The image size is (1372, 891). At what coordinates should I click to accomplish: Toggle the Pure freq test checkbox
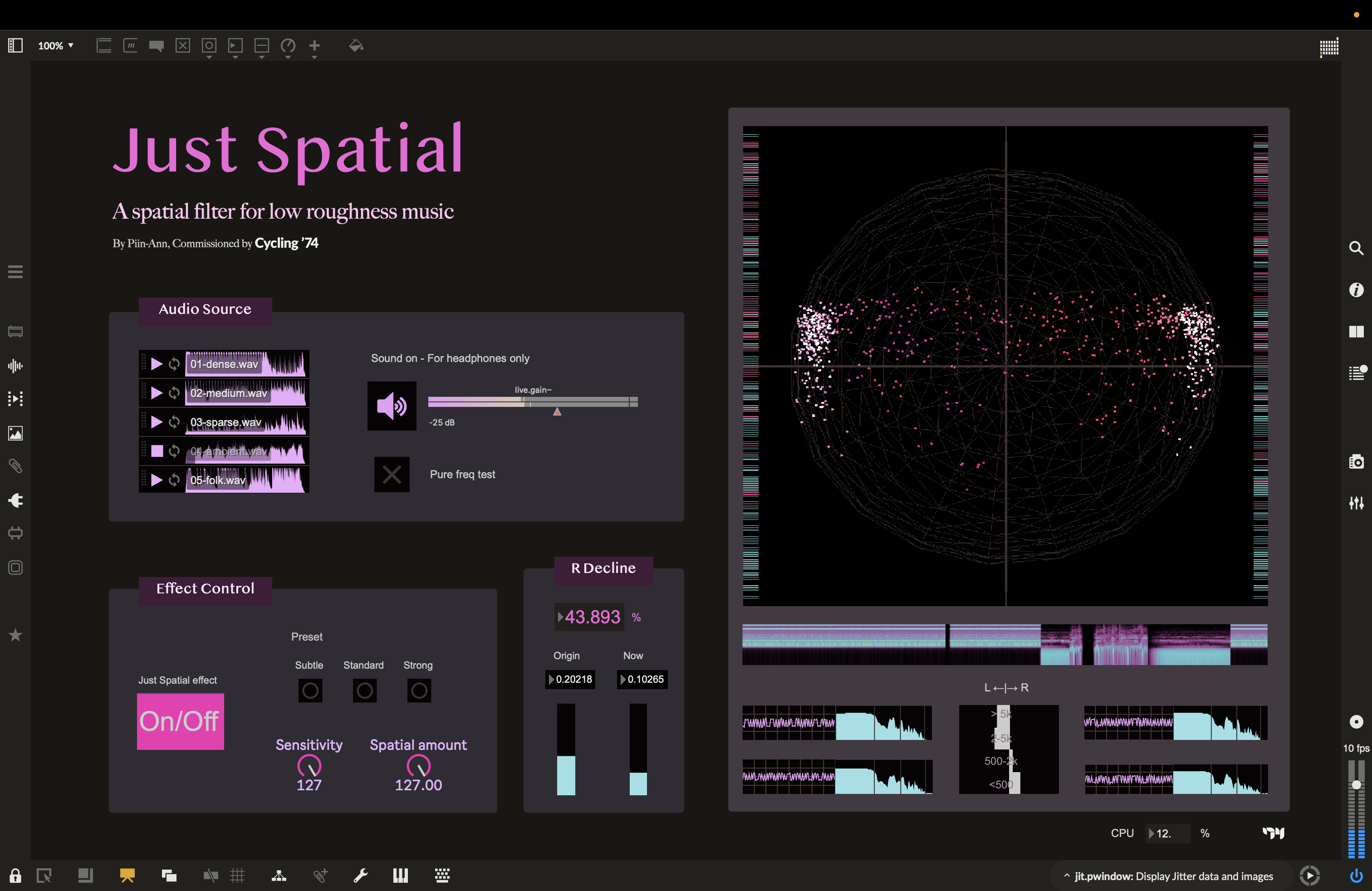coord(392,475)
